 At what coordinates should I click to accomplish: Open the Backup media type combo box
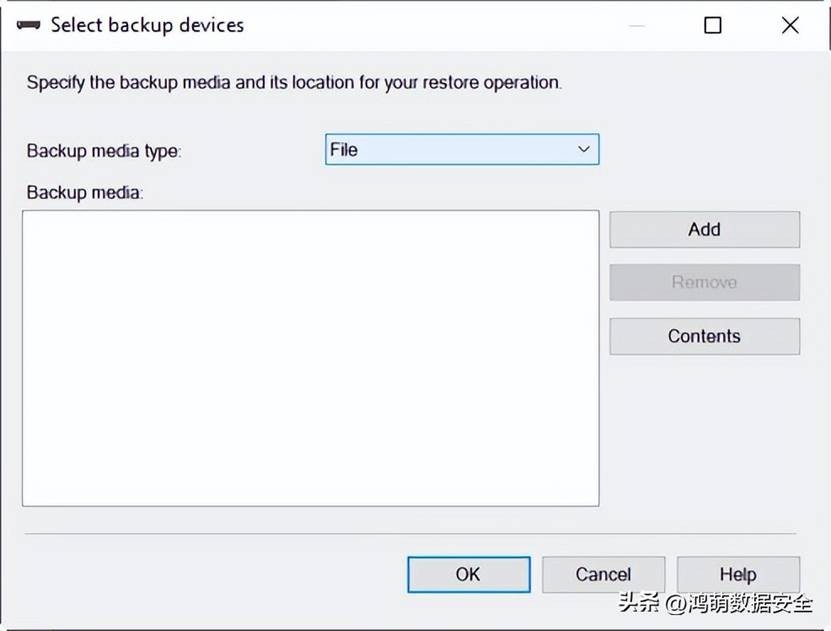coord(461,150)
